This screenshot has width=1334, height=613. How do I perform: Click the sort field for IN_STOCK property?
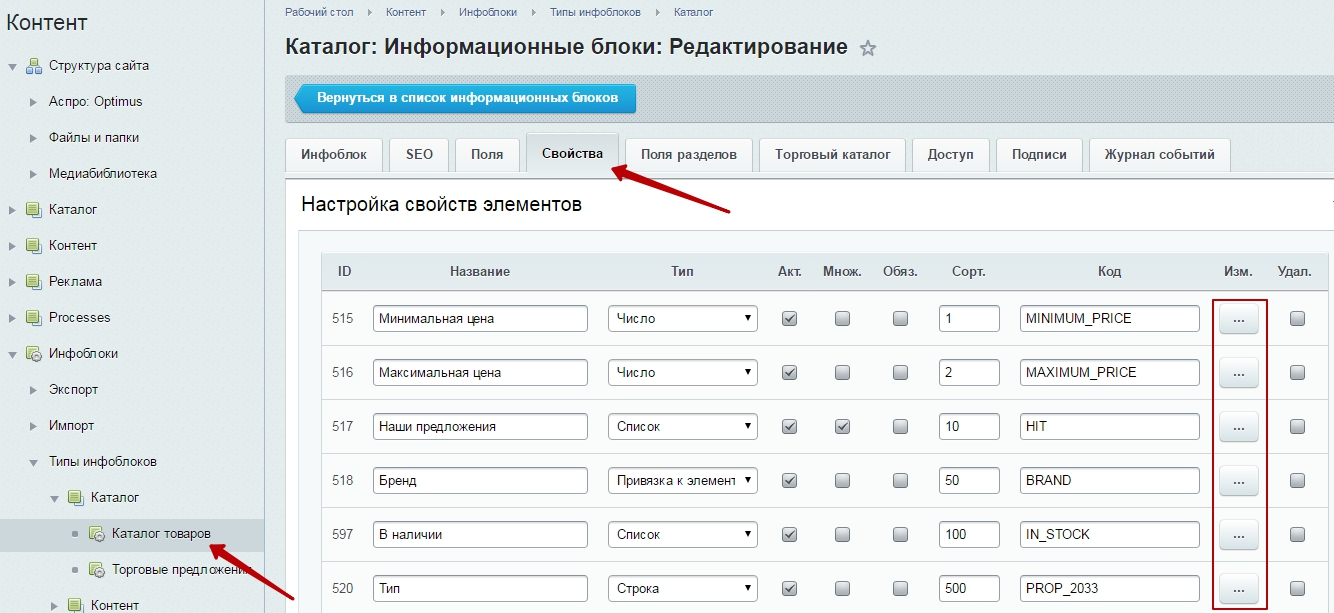tap(968, 535)
